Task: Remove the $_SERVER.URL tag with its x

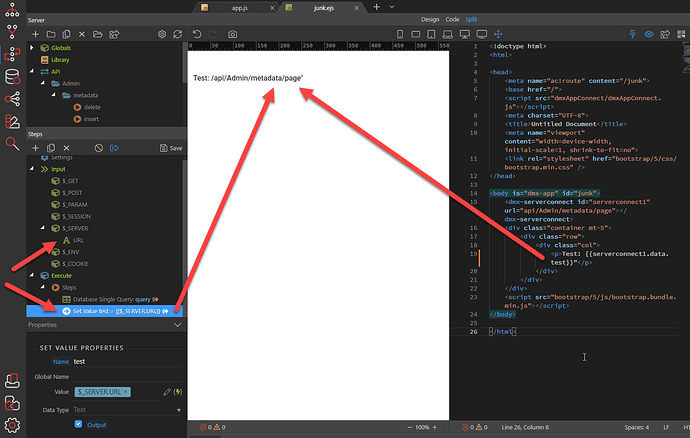Action: (x=126, y=391)
